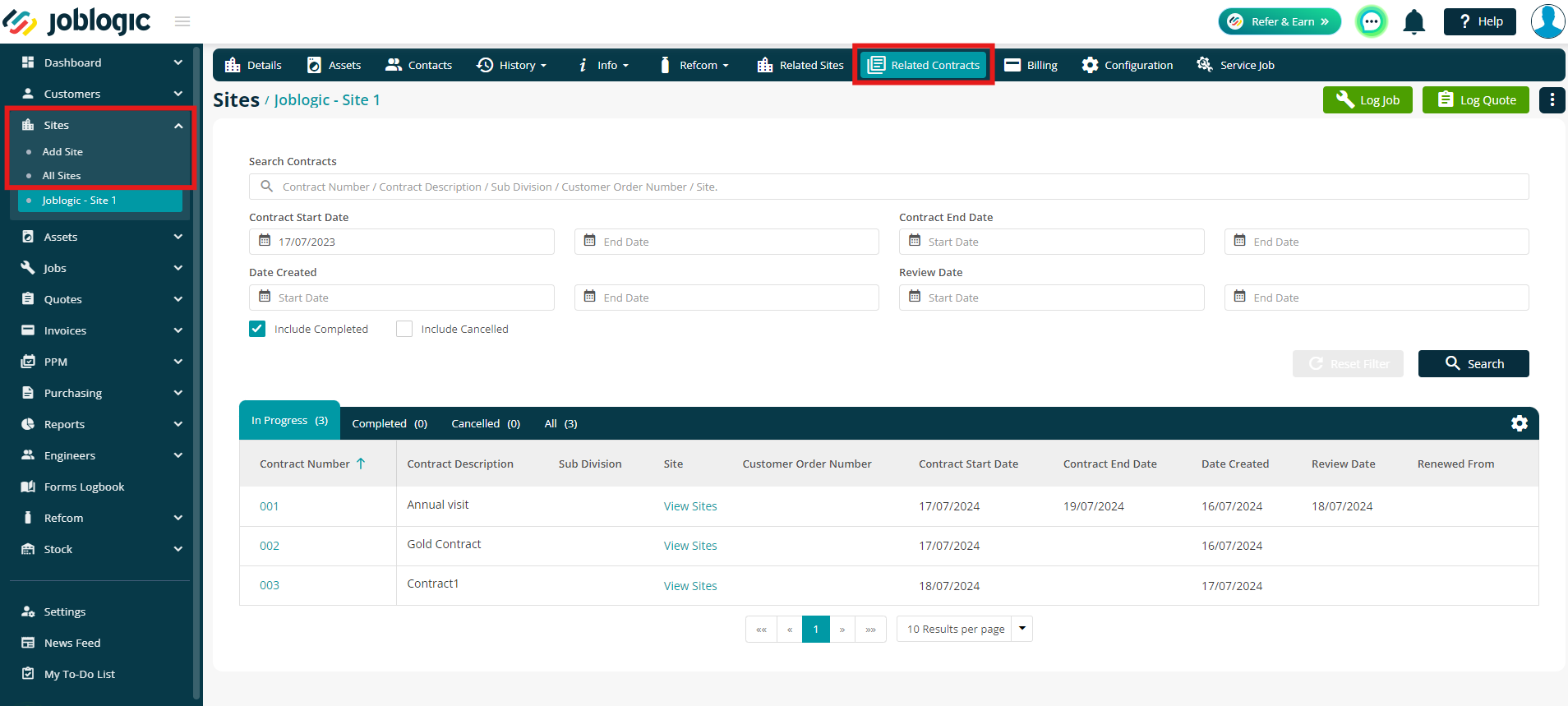Click the Customers sidebar icon

28,94
